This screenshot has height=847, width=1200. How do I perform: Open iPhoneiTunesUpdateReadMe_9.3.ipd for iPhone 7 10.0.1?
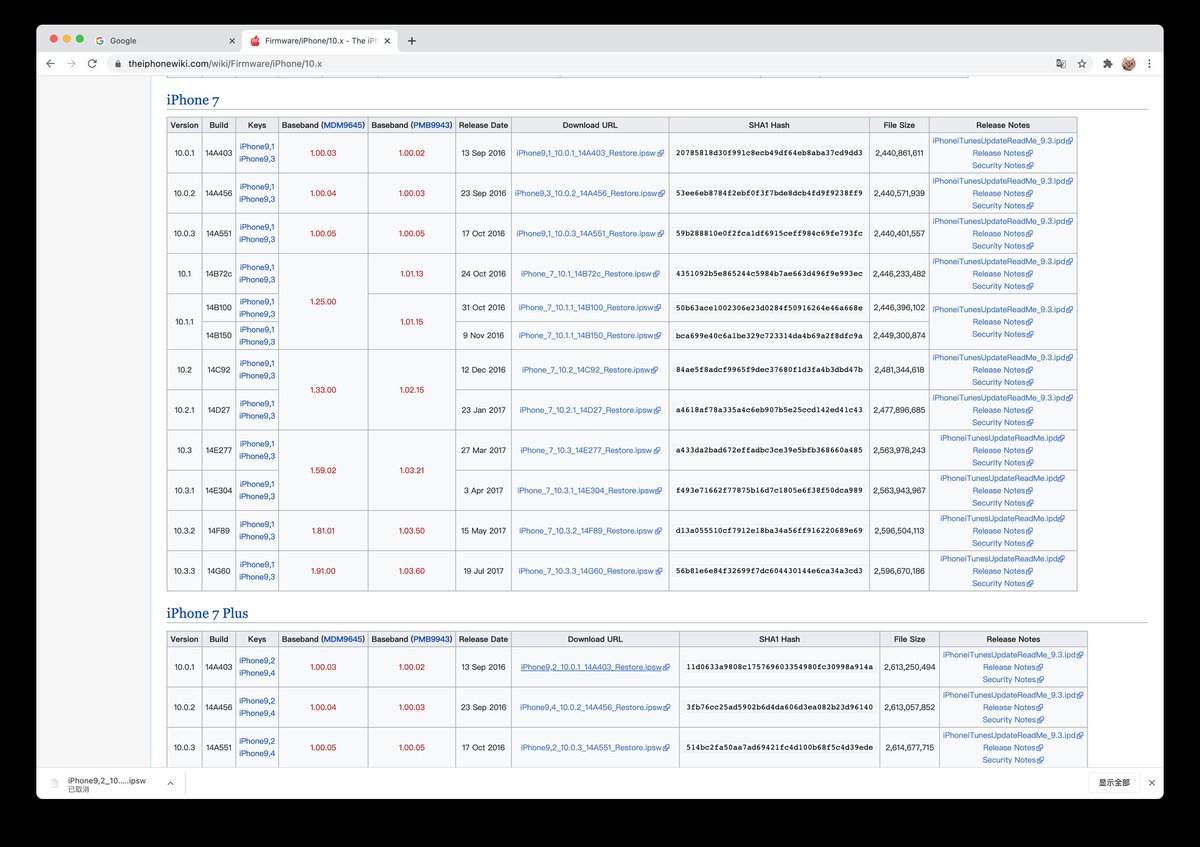(1003, 141)
